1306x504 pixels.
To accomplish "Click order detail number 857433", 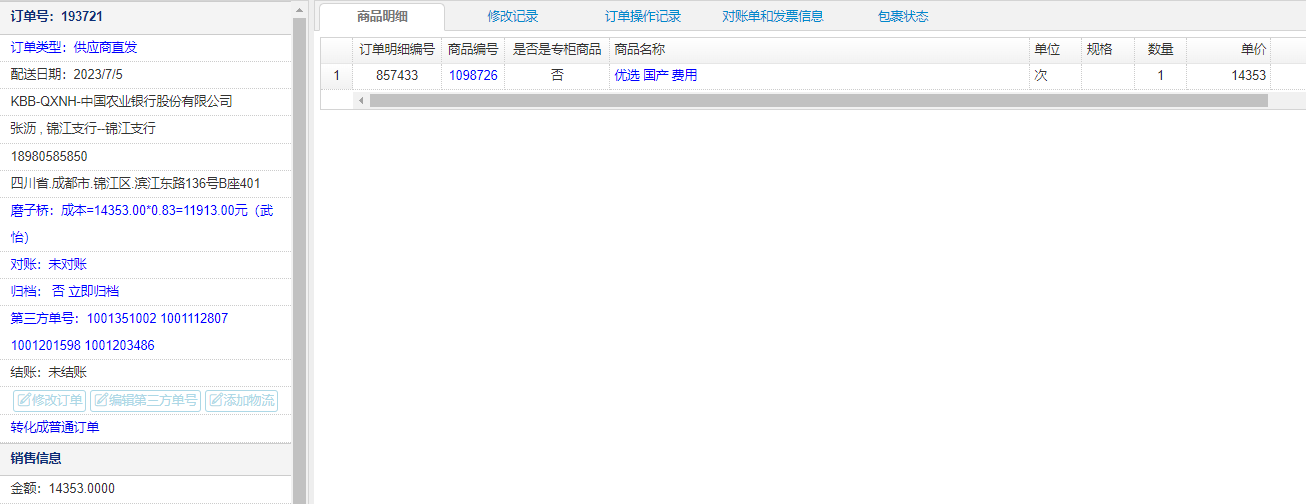I will (397, 75).
